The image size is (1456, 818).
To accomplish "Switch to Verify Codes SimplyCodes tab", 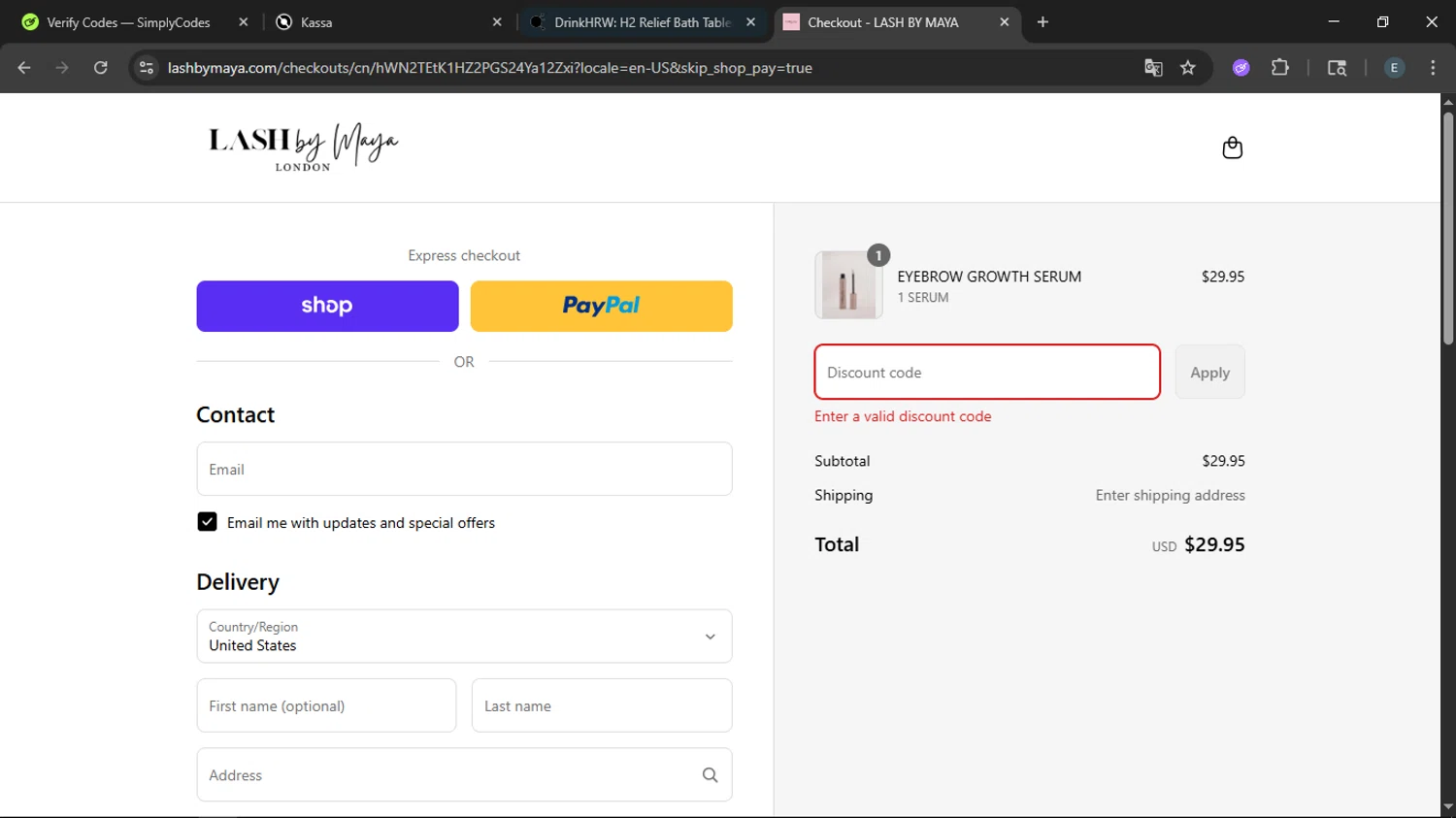I will click(x=128, y=22).
